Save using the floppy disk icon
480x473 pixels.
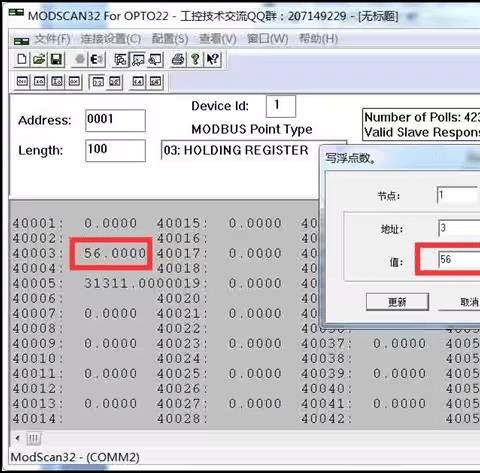coord(56,60)
